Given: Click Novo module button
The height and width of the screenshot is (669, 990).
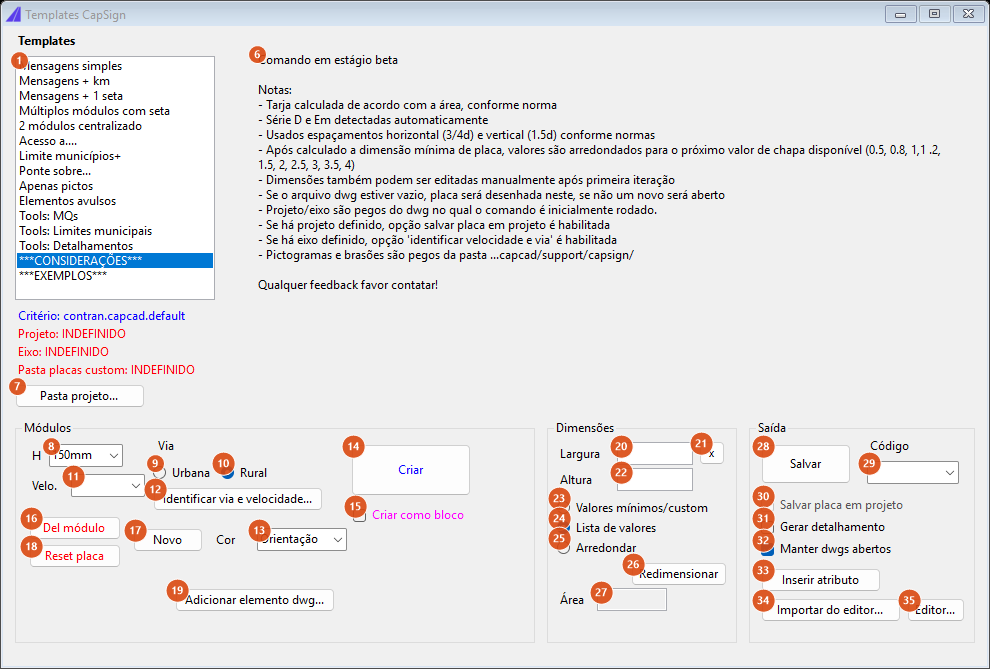Looking at the screenshot, I should [x=168, y=540].
